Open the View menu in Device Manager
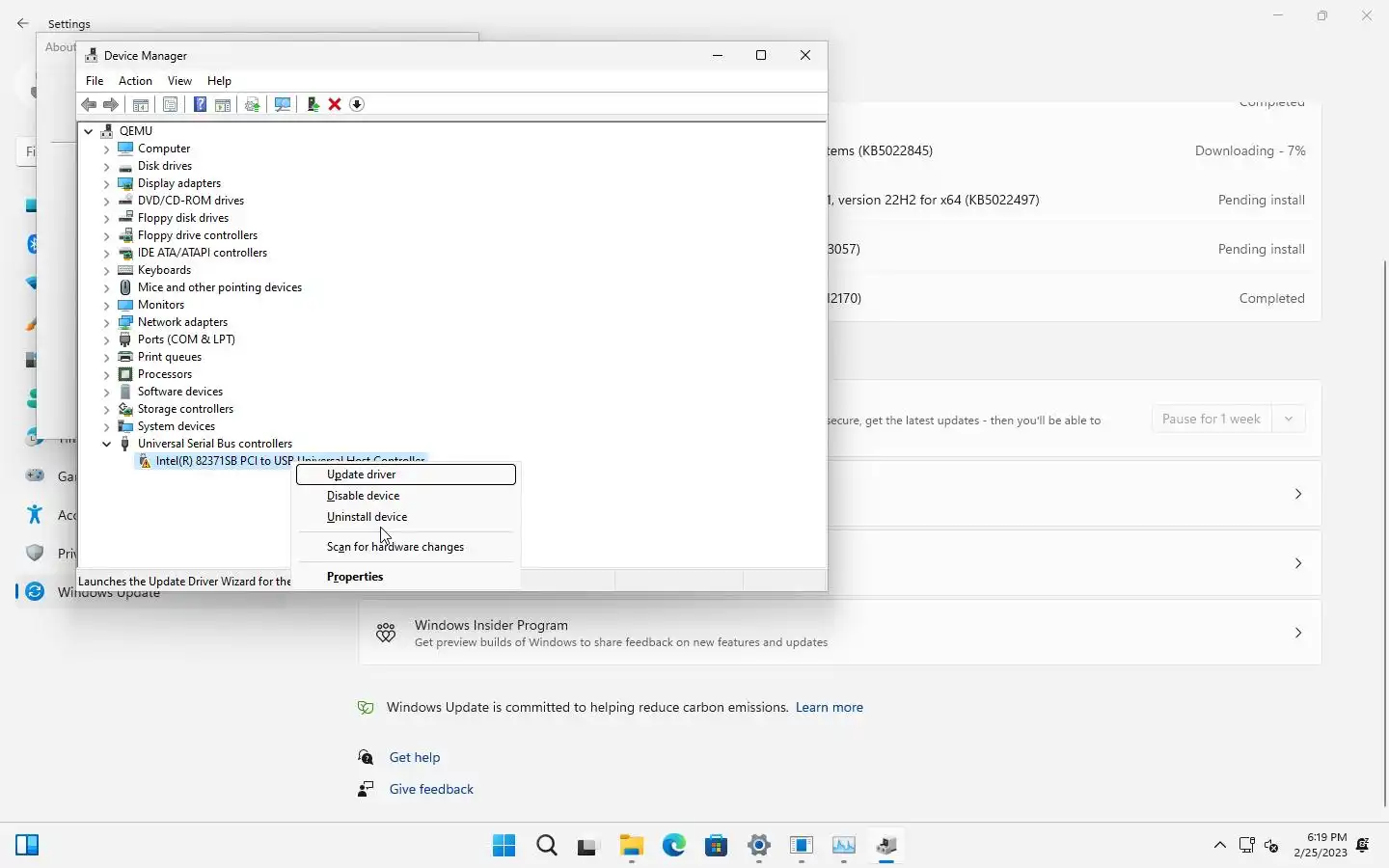Image resolution: width=1389 pixels, height=868 pixels. 179,81
